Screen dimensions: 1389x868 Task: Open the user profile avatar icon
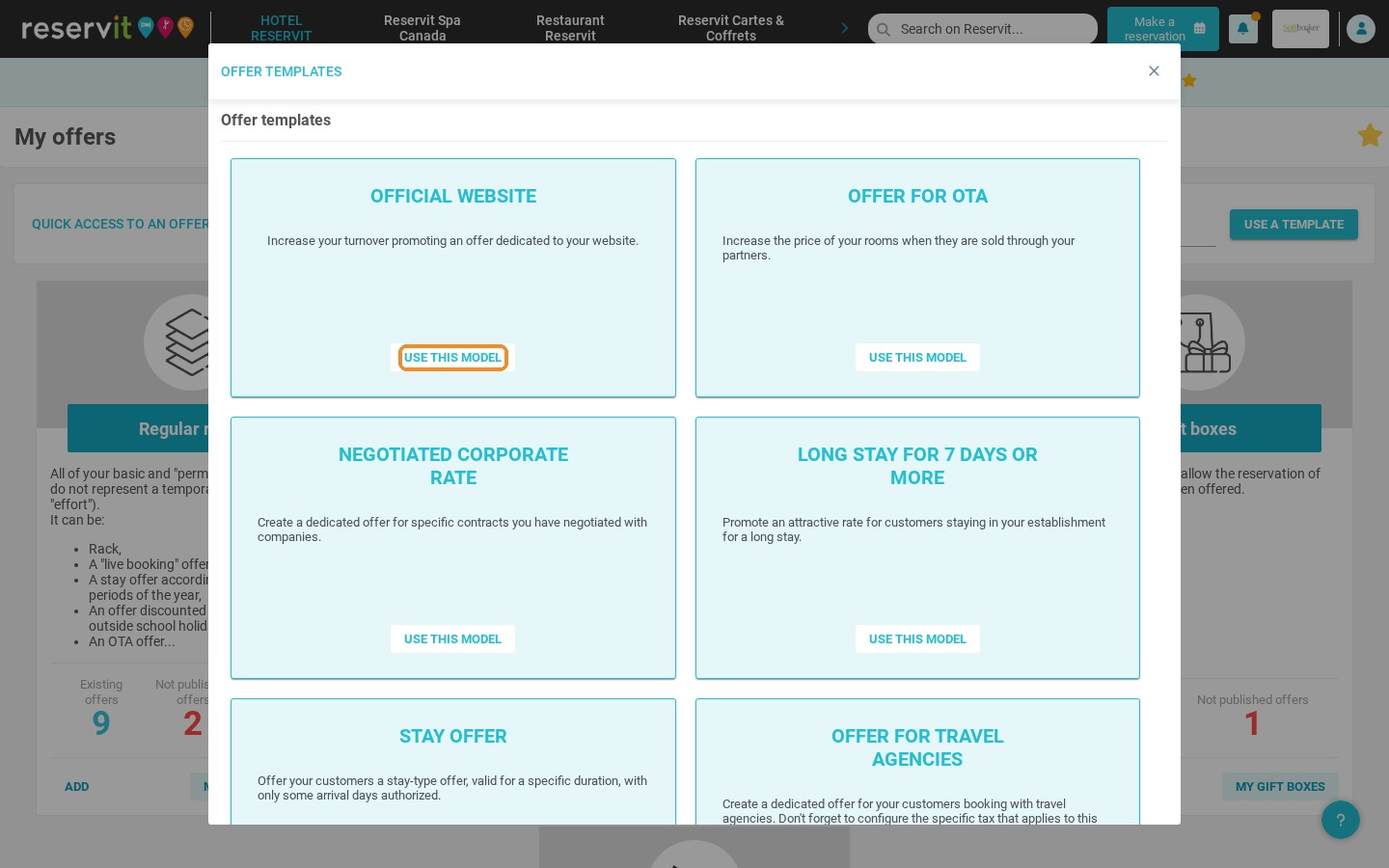(x=1361, y=29)
